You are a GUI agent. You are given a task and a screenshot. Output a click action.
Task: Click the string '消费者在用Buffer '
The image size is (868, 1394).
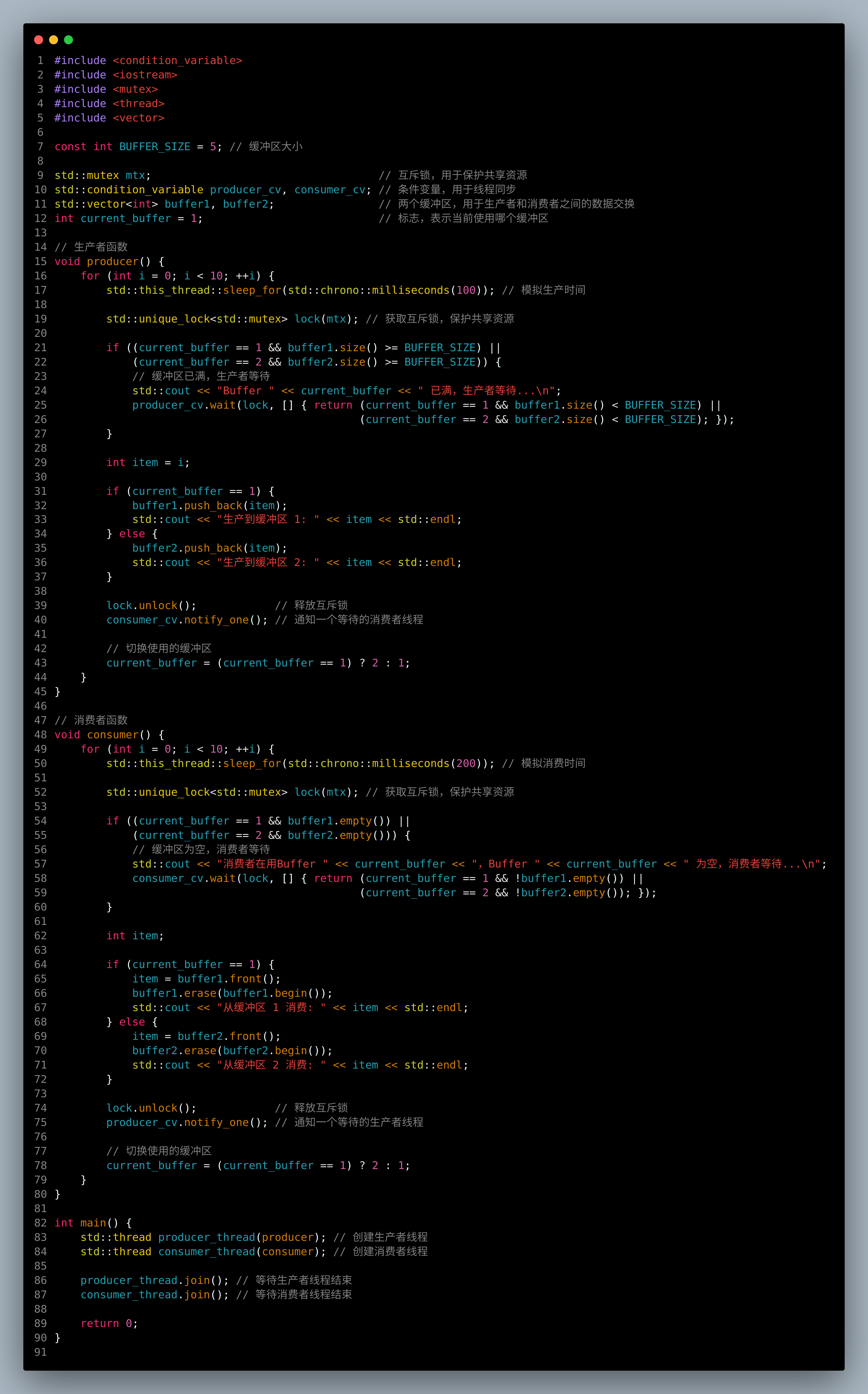(x=273, y=864)
